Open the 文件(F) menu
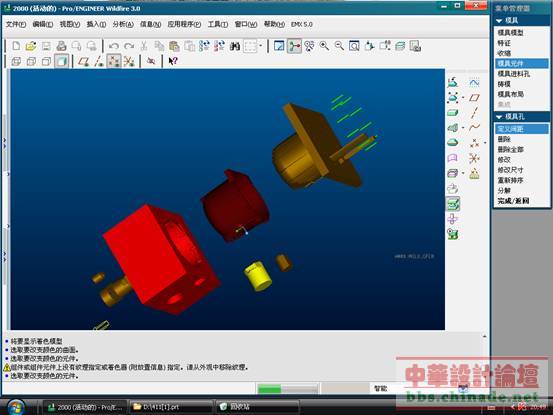This screenshot has width=553, height=415. point(16,24)
